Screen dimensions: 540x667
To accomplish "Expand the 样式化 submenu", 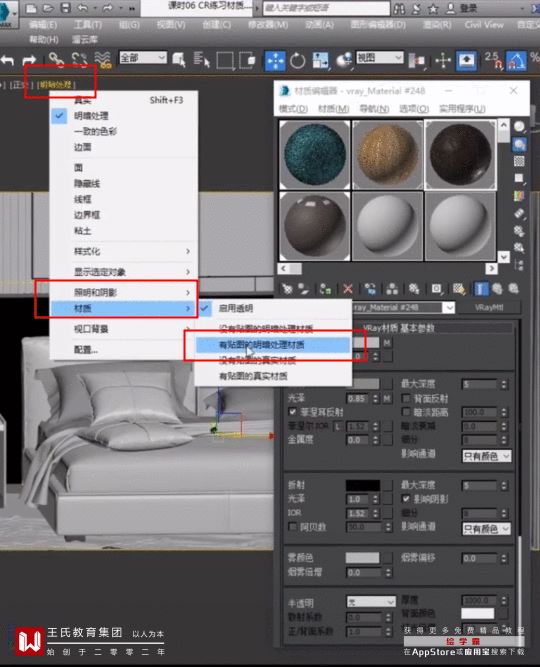I will point(123,251).
